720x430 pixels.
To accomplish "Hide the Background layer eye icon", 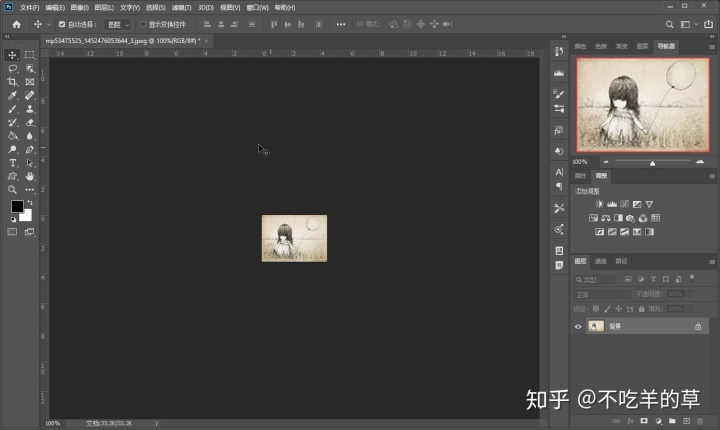I will coord(578,327).
